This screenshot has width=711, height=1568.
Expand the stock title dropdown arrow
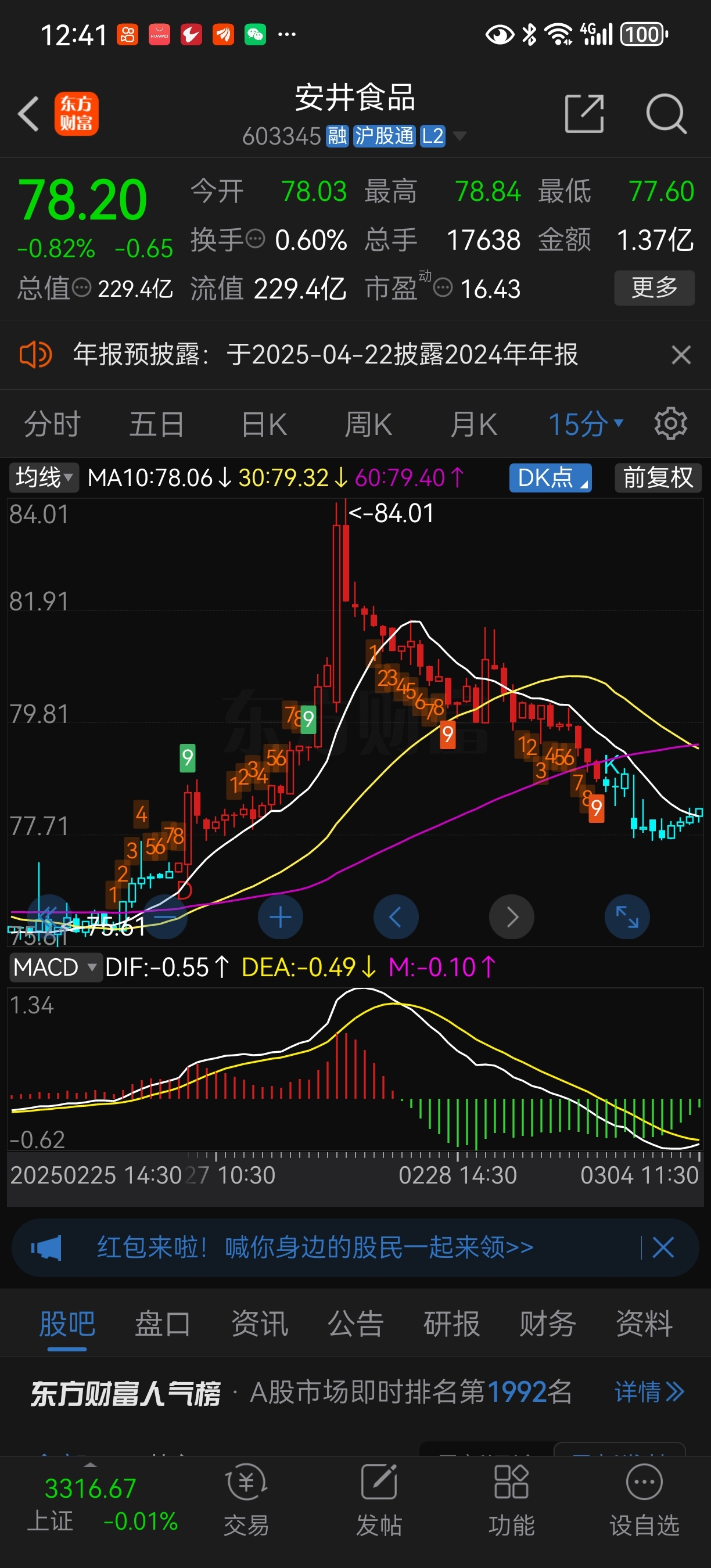(459, 136)
